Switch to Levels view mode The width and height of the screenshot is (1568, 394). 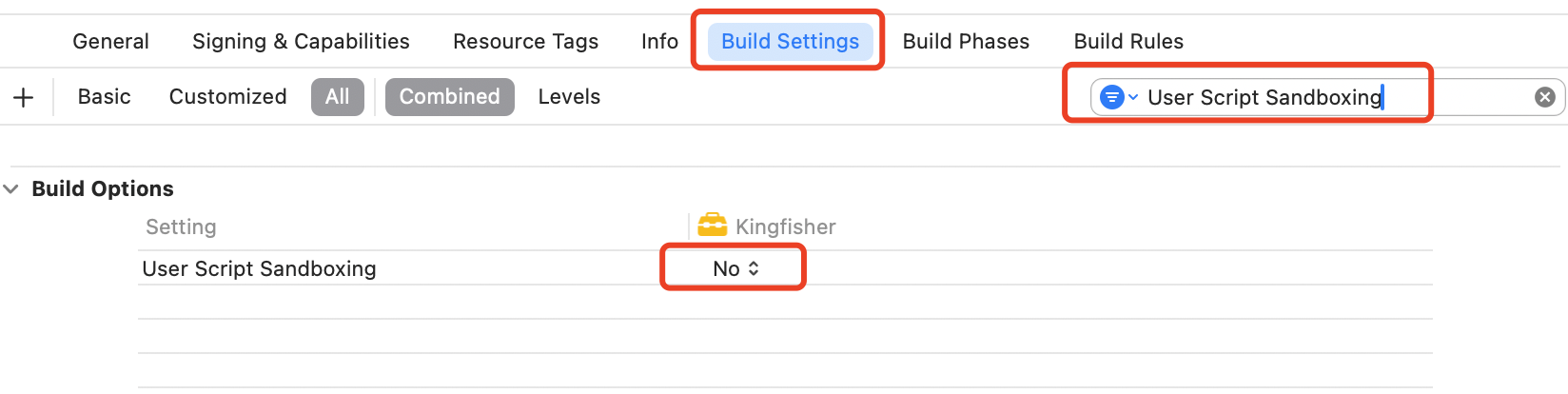tap(569, 97)
